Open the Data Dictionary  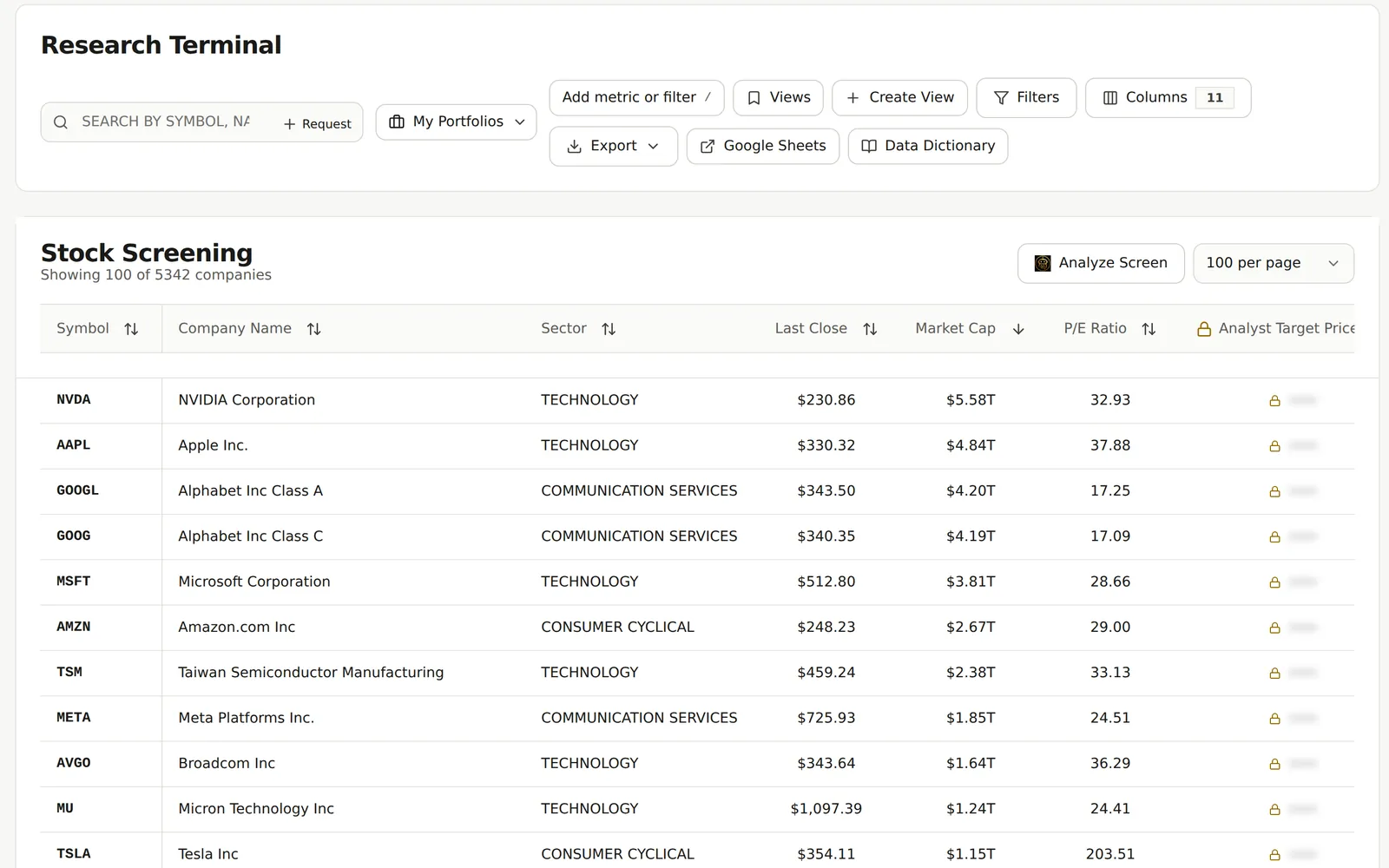pos(927,147)
